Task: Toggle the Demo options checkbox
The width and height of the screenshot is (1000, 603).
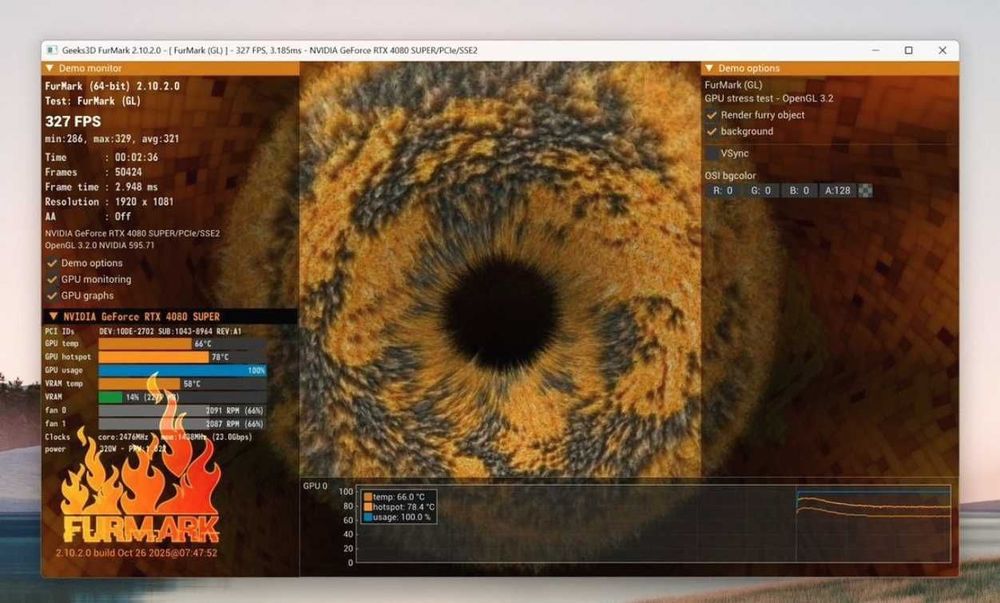Action: pos(52,263)
